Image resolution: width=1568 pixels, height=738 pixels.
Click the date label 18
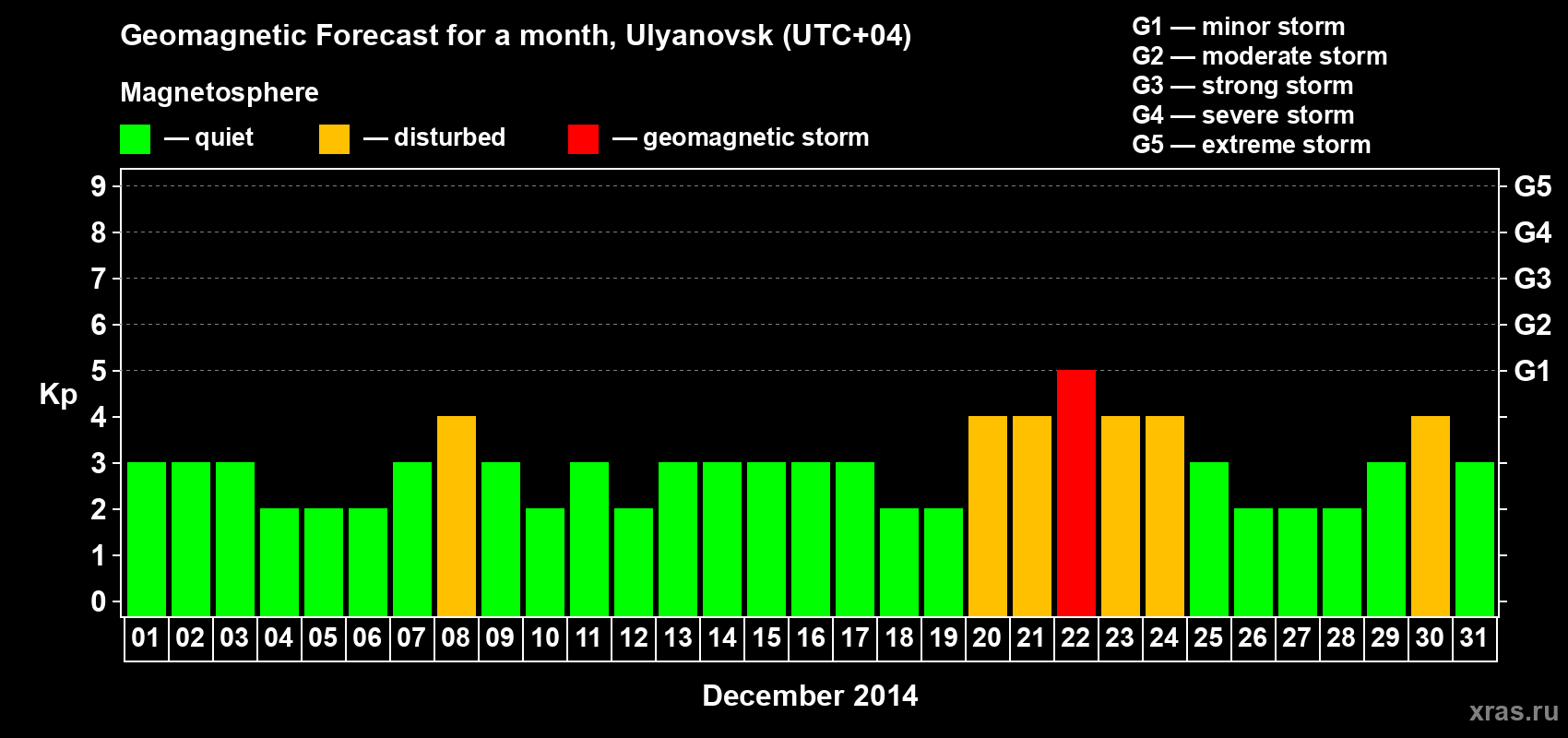(x=899, y=637)
